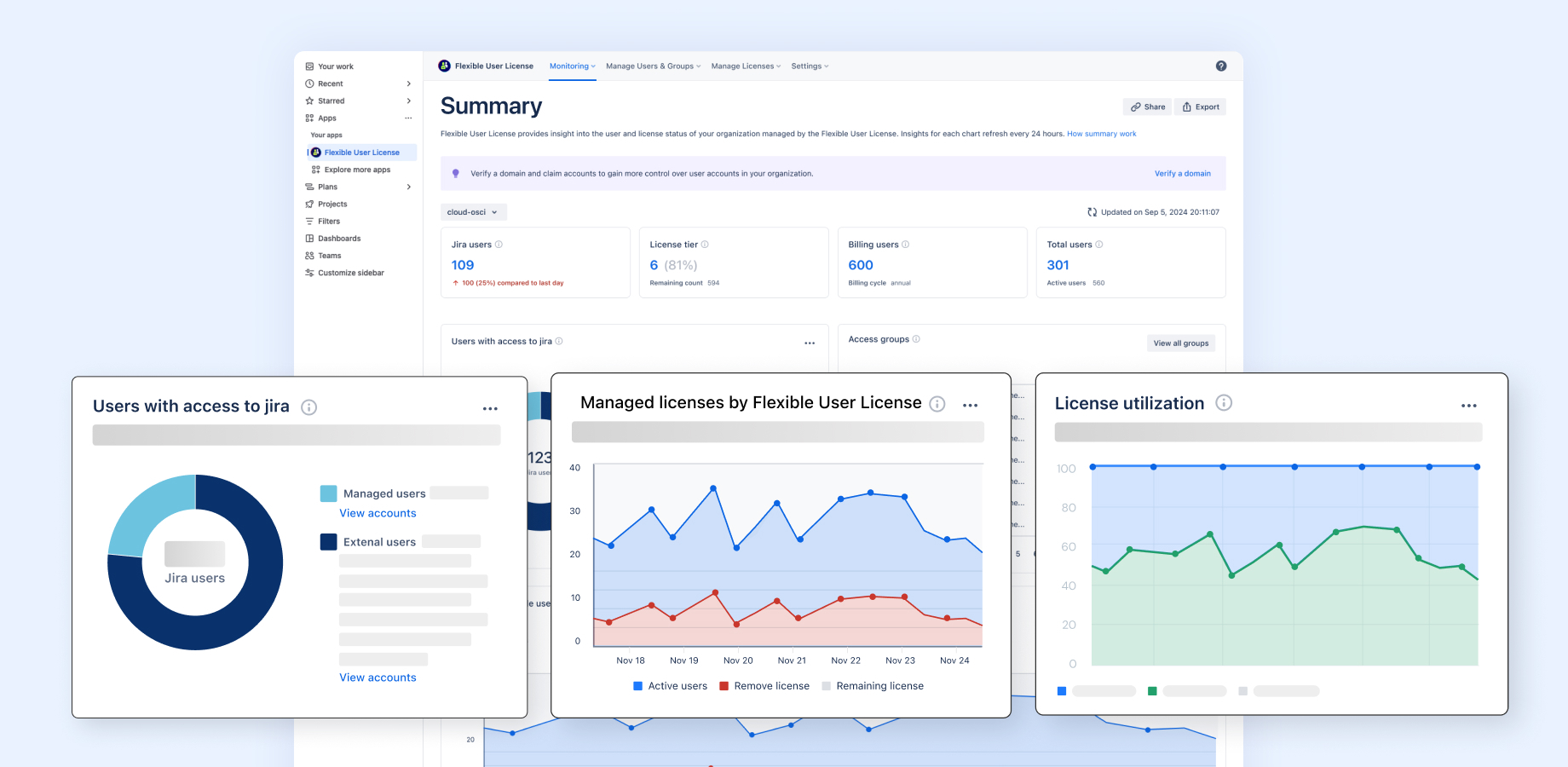The height and width of the screenshot is (767, 1568).
Task: Click the help question mark icon
Action: click(x=1221, y=66)
